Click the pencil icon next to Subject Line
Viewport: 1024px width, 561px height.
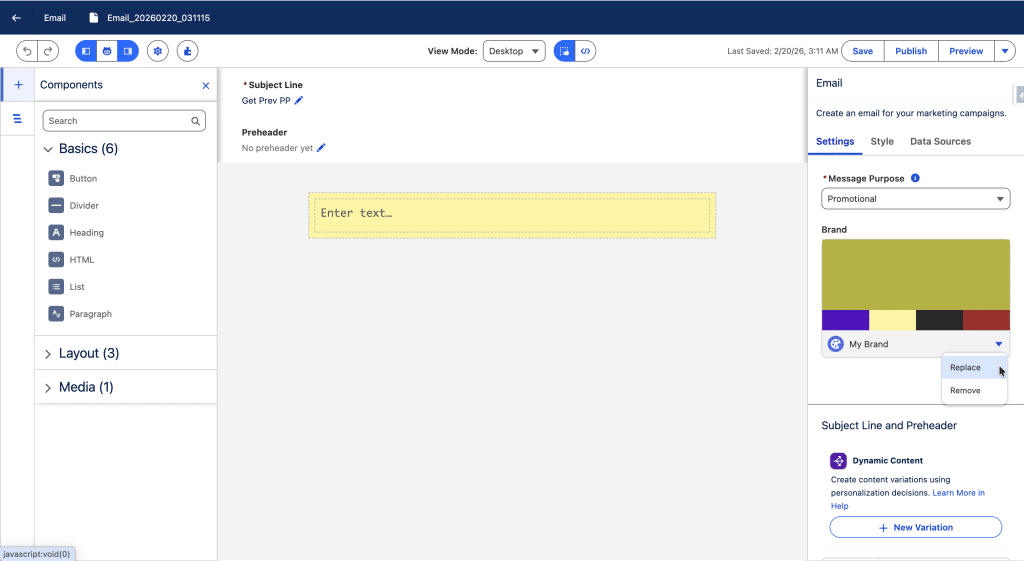[x=299, y=100]
